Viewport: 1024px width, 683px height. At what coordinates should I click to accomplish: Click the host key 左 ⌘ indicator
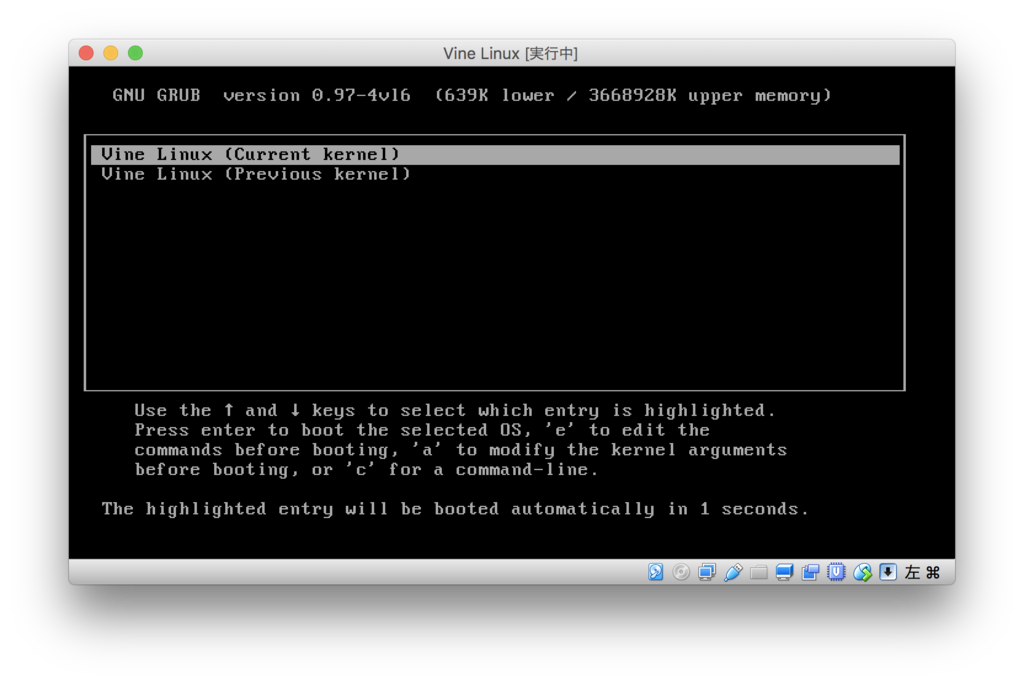pos(922,573)
